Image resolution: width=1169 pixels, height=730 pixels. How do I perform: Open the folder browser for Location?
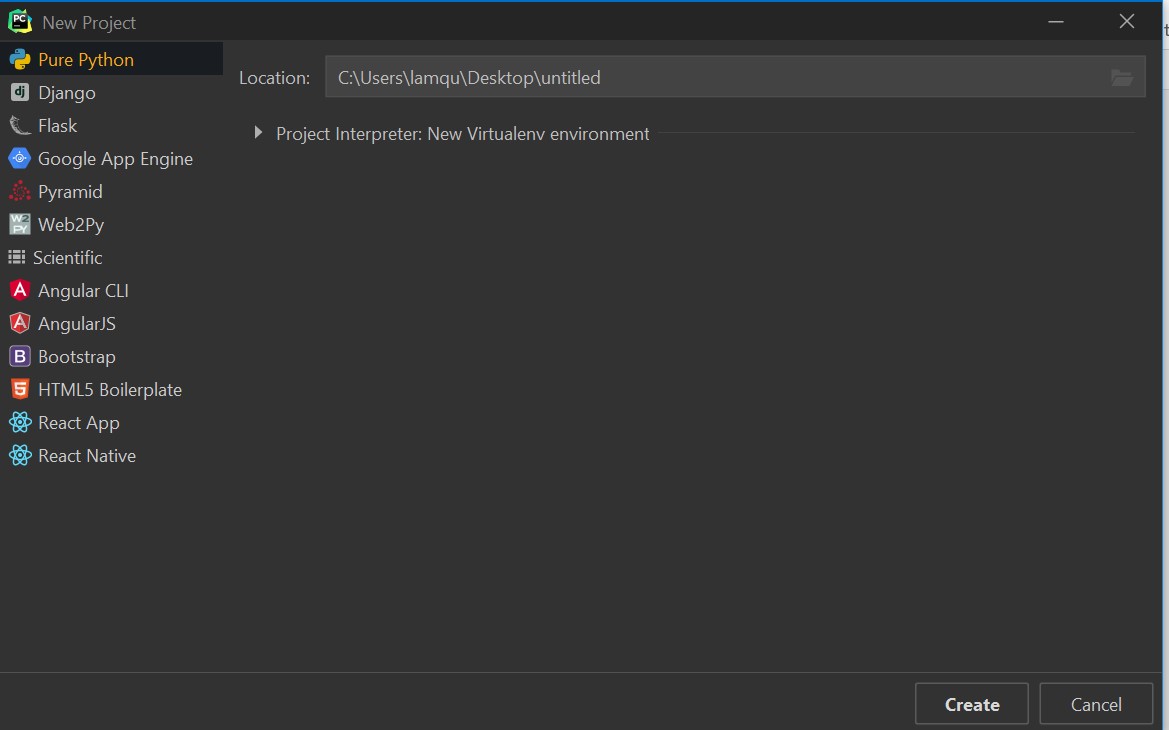(1121, 77)
